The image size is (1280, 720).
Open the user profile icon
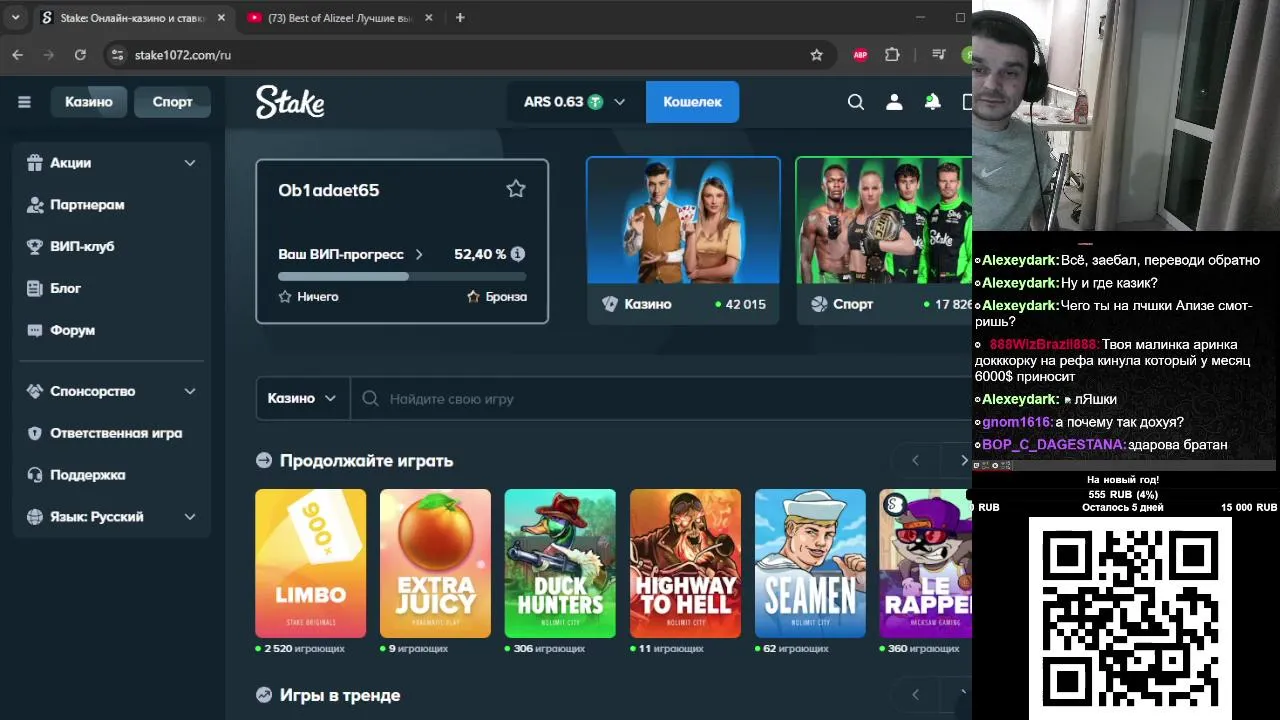(894, 102)
